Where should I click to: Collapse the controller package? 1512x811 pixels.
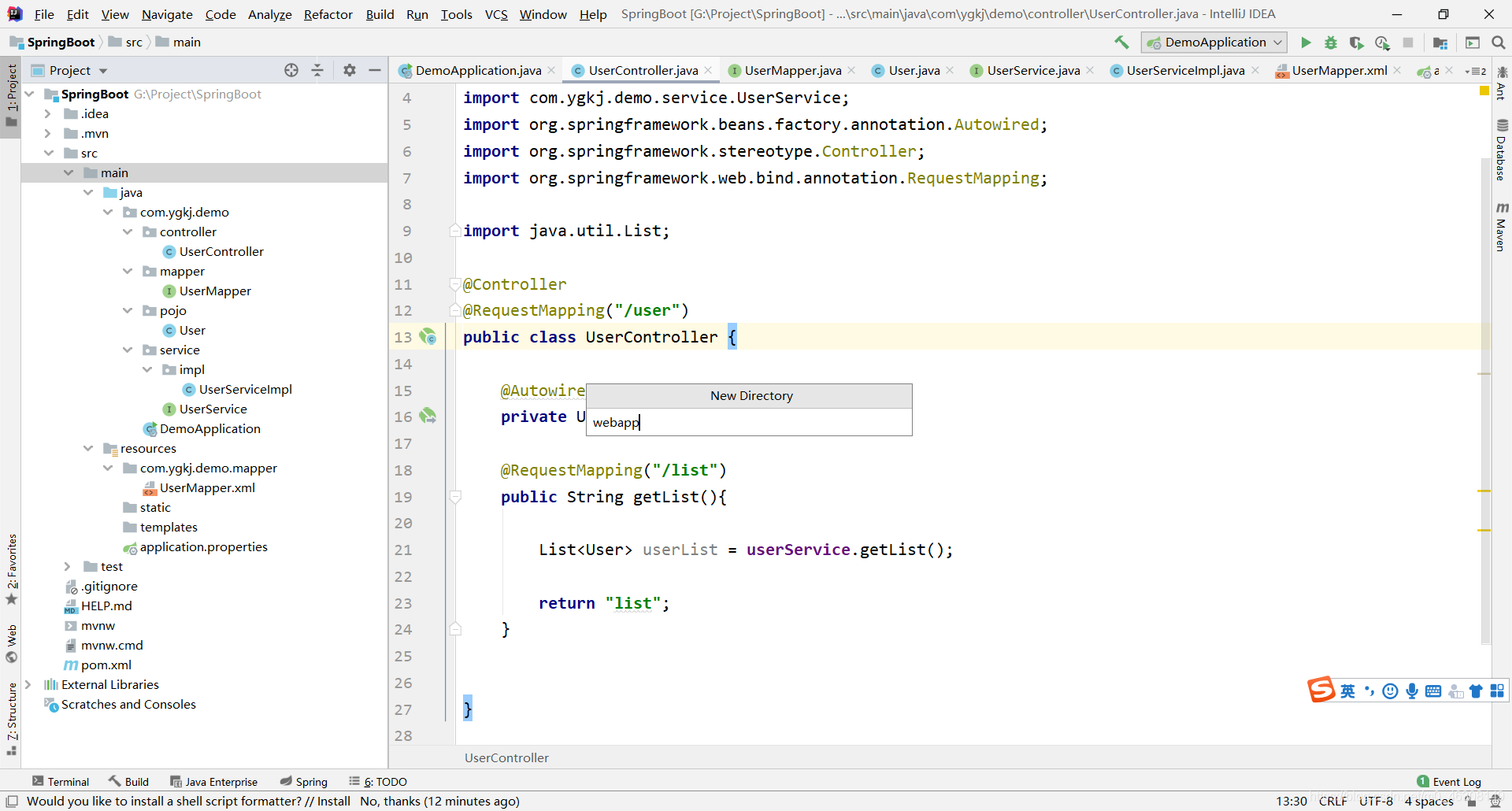pyautogui.click(x=128, y=232)
